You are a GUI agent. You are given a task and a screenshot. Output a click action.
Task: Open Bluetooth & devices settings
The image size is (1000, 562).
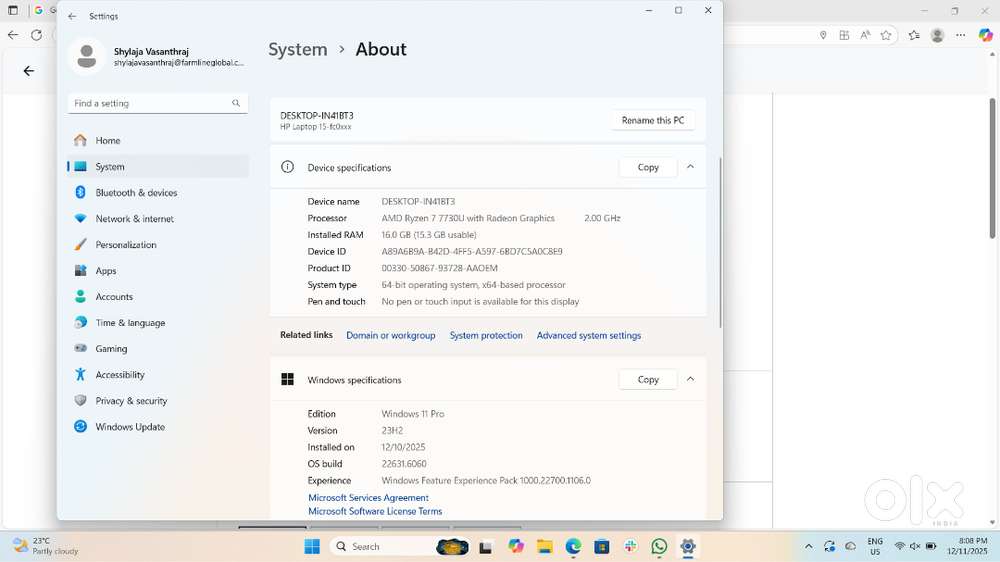(136, 193)
